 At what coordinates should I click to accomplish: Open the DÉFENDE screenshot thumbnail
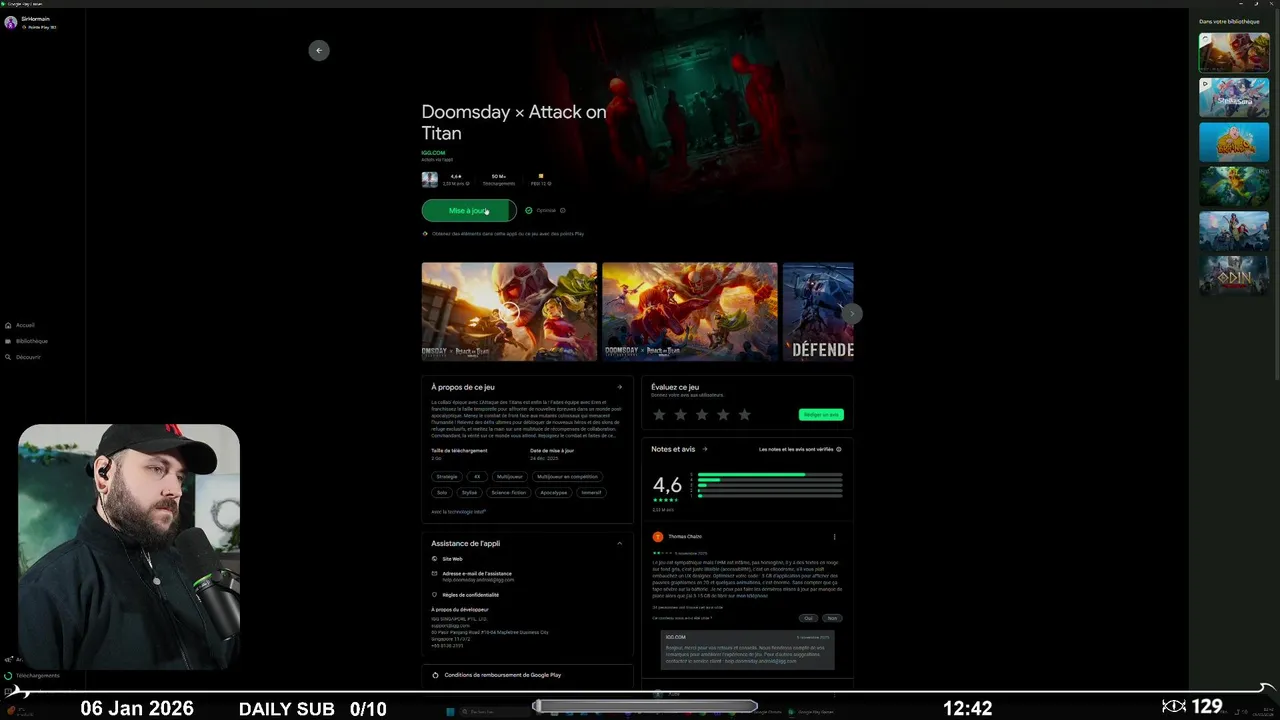coord(818,311)
